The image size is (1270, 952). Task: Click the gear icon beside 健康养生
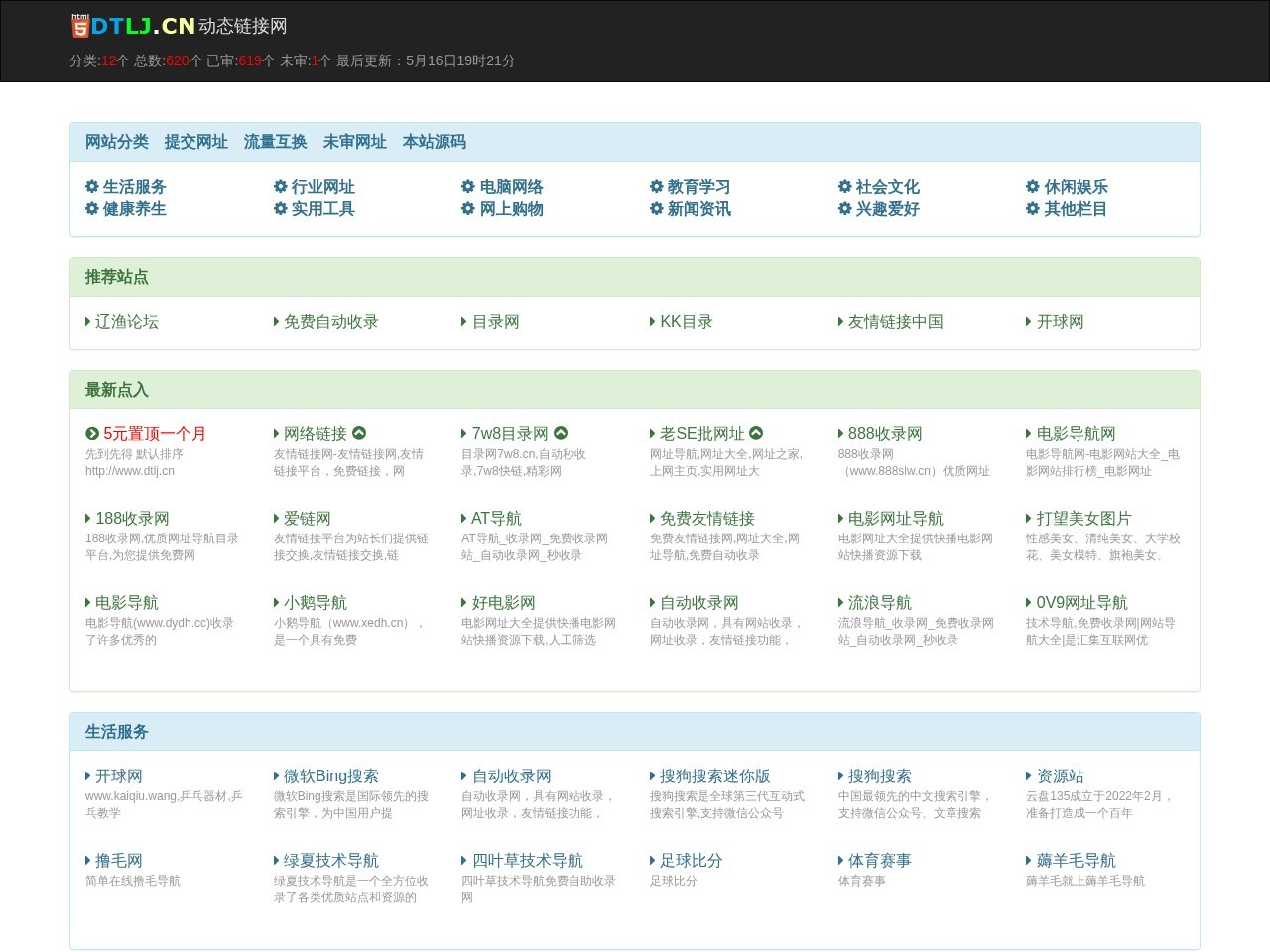(92, 208)
